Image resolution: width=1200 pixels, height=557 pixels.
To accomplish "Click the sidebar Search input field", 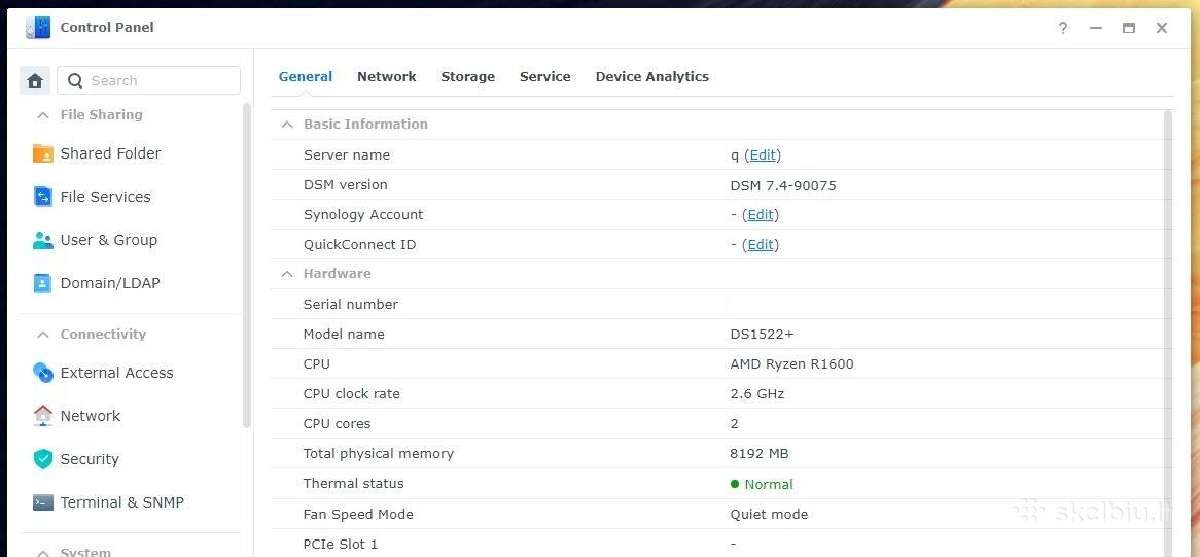I will (x=149, y=81).
